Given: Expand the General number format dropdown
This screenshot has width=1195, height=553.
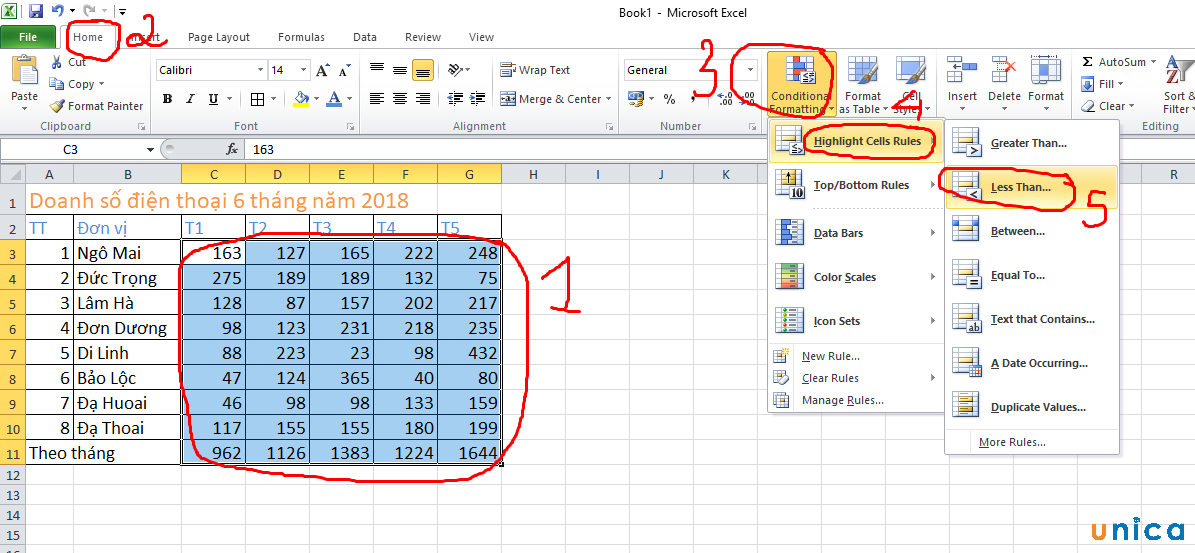Looking at the screenshot, I should pyautogui.click(x=751, y=70).
